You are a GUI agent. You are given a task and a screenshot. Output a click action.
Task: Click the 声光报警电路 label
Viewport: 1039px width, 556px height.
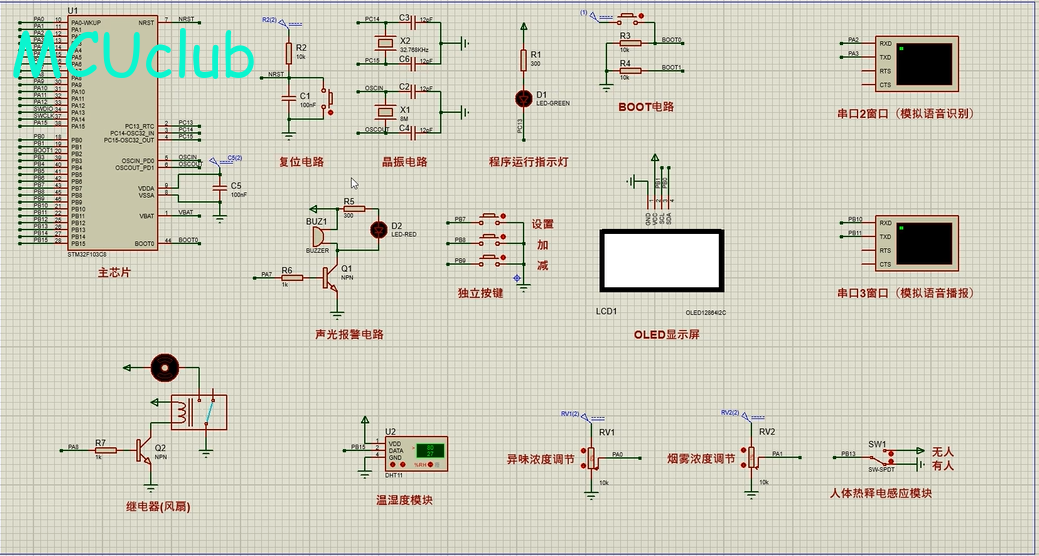pos(349,335)
